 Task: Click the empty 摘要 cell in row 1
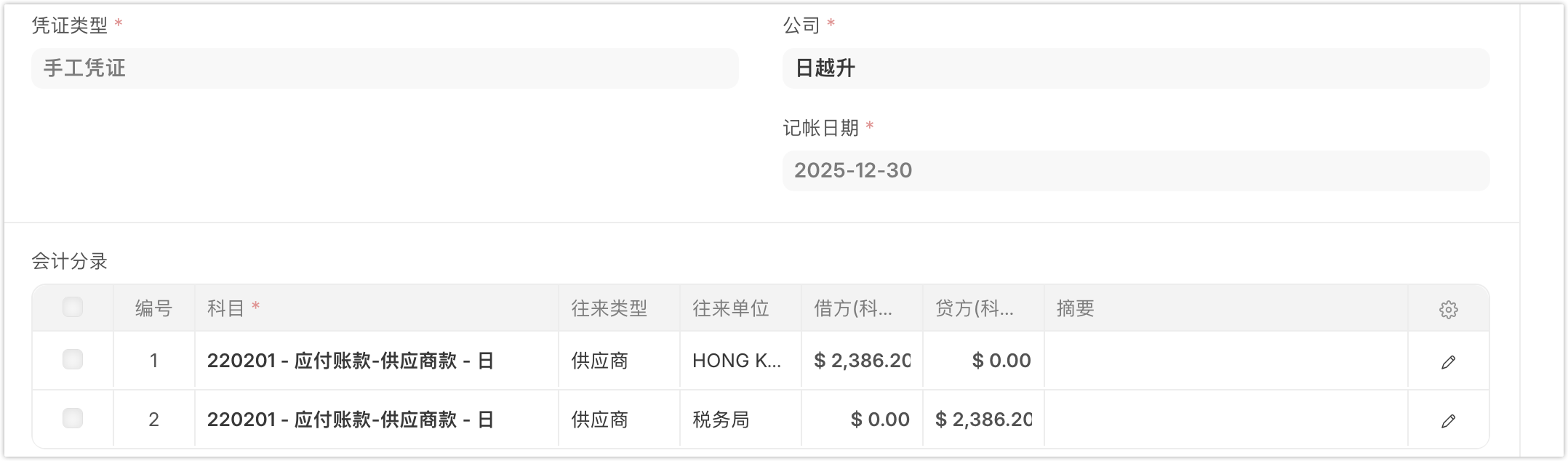1225,361
